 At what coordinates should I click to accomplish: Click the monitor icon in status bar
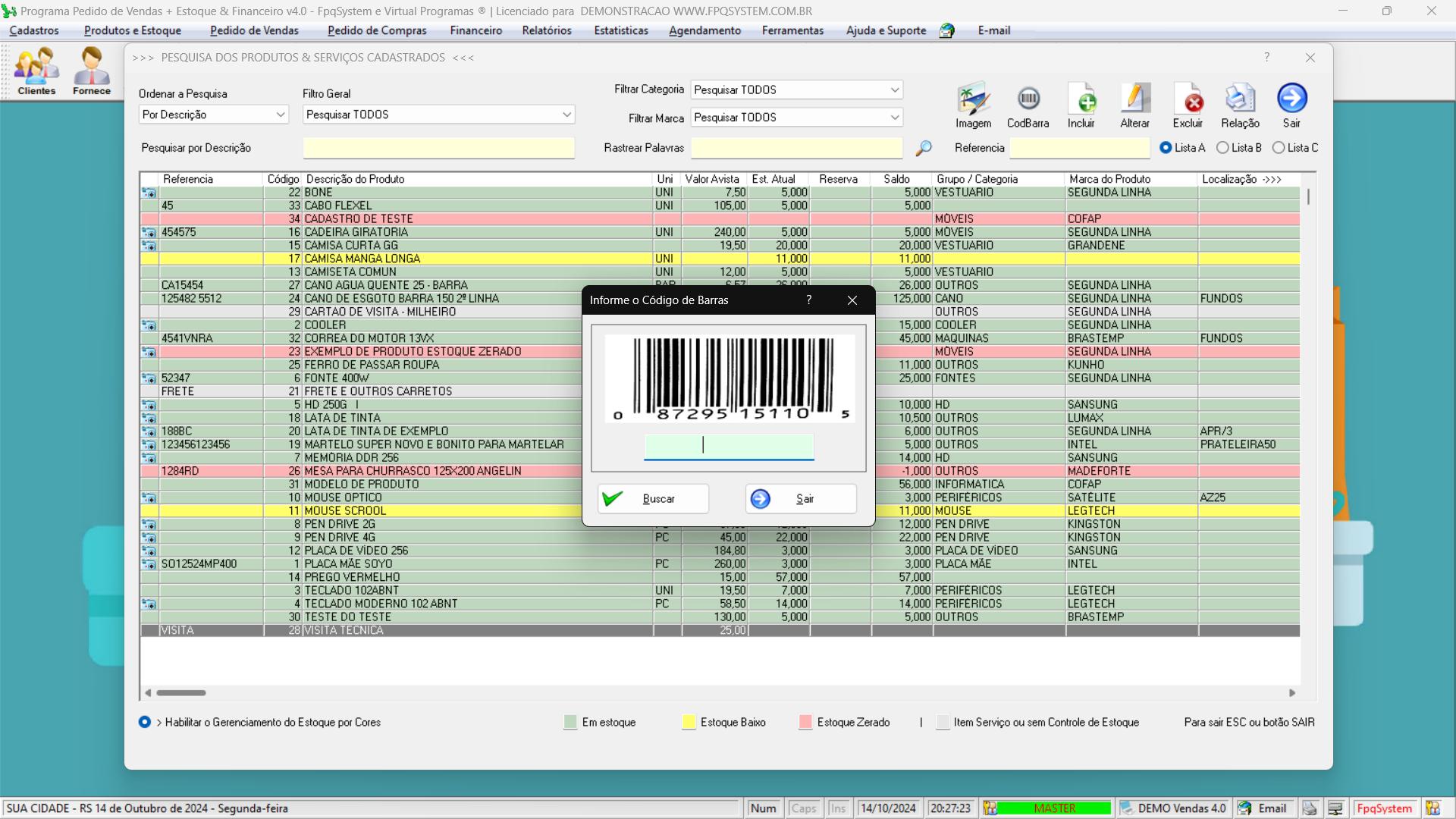(1335, 808)
